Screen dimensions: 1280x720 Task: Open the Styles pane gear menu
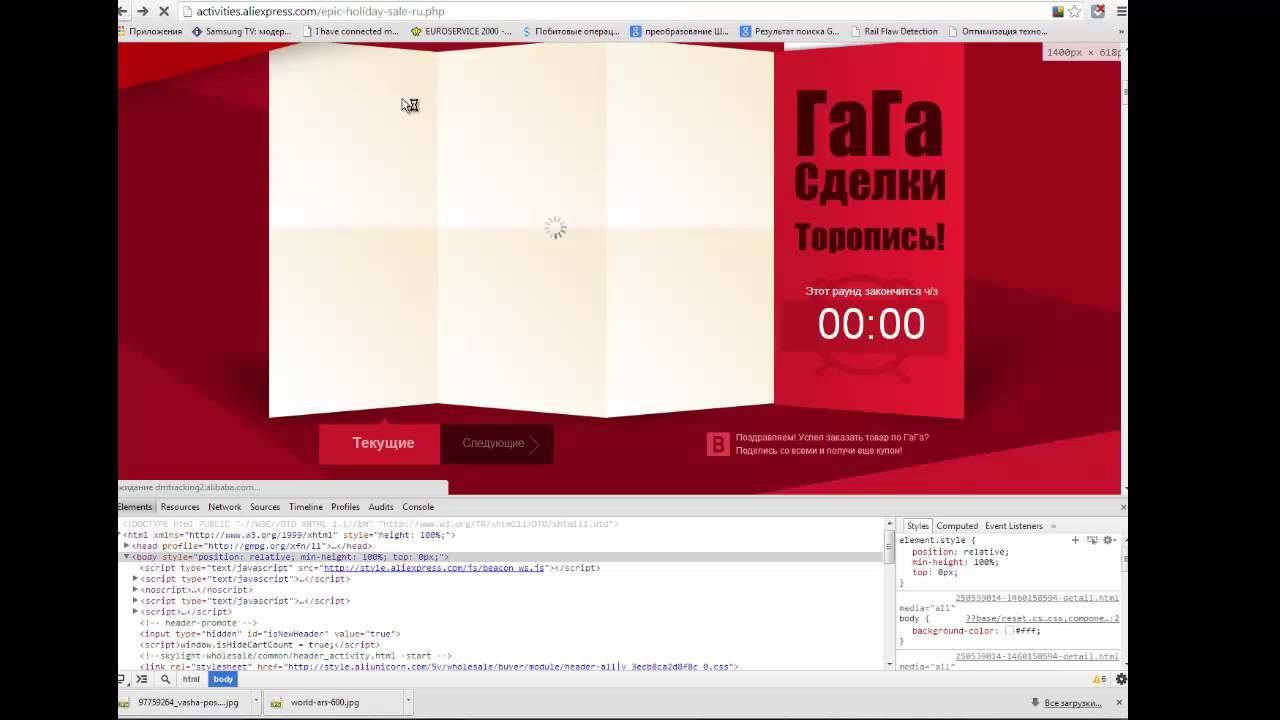pos(1109,540)
